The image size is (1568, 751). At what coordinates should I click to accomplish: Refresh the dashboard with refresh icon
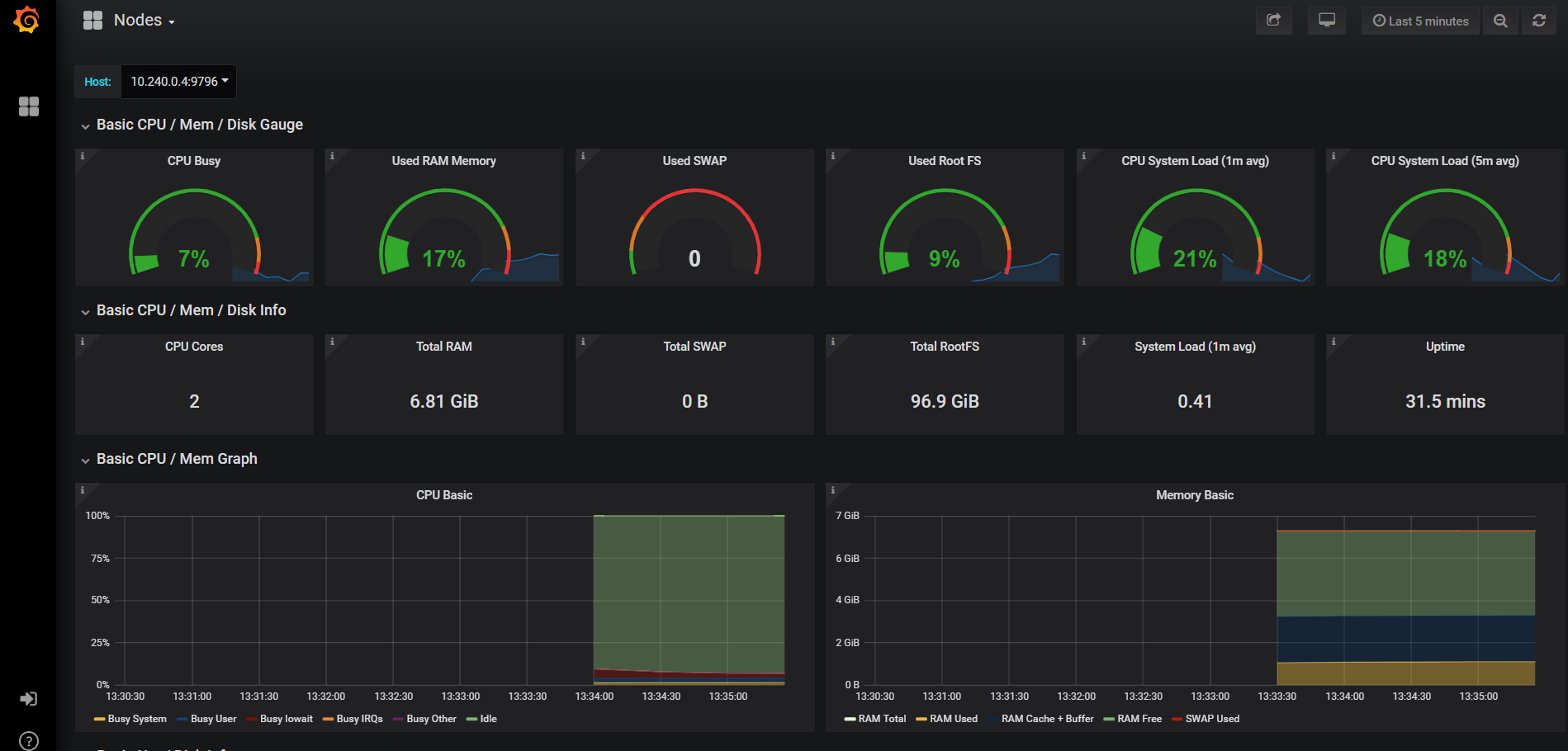pyautogui.click(x=1539, y=21)
